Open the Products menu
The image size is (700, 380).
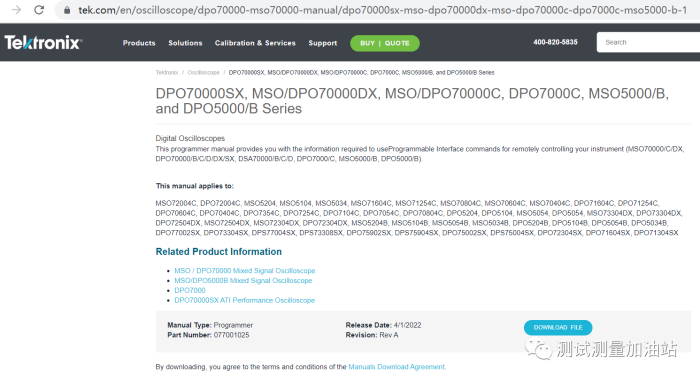click(139, 43)
